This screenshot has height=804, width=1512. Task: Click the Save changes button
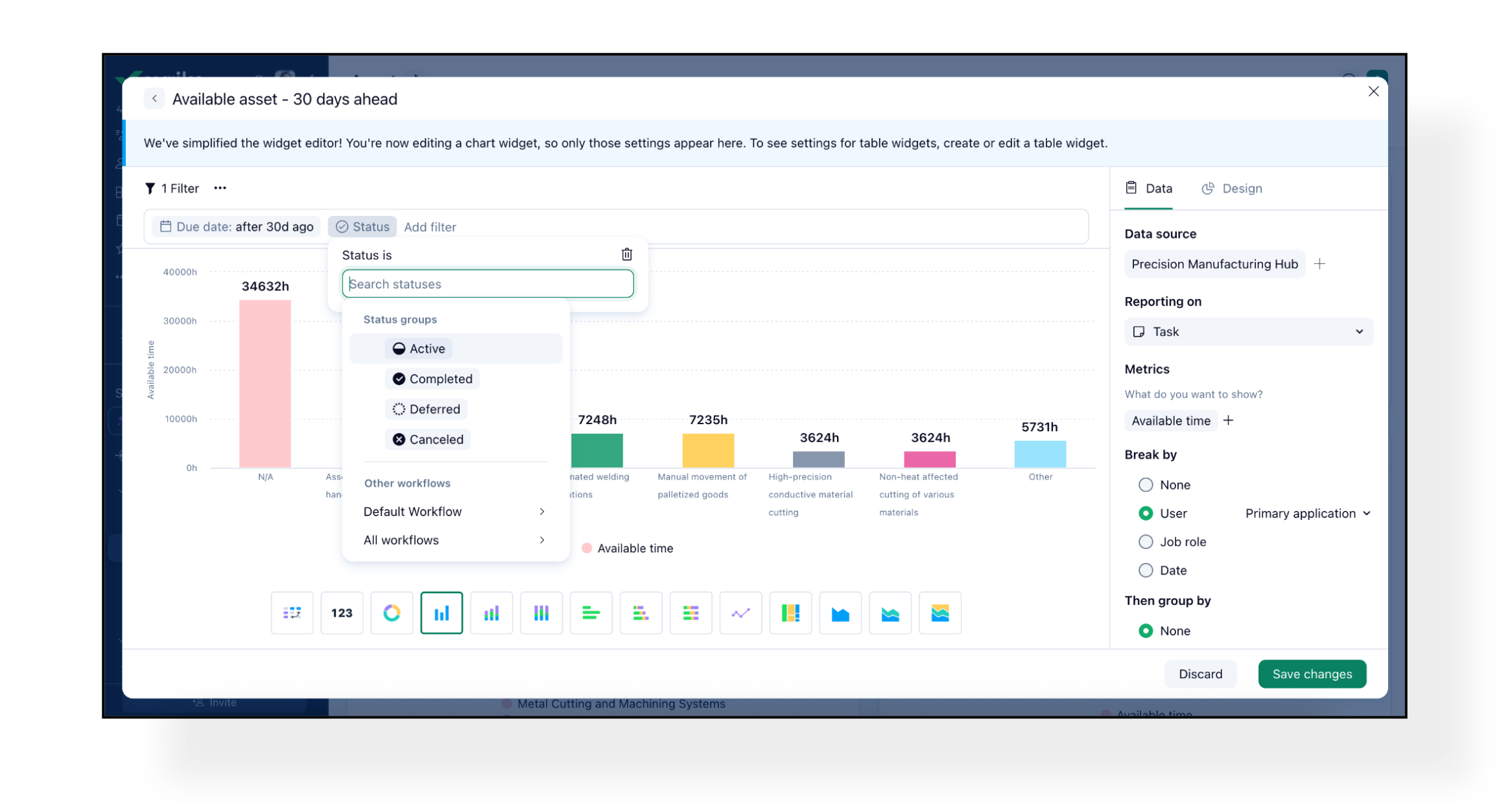pos(1312,674)
